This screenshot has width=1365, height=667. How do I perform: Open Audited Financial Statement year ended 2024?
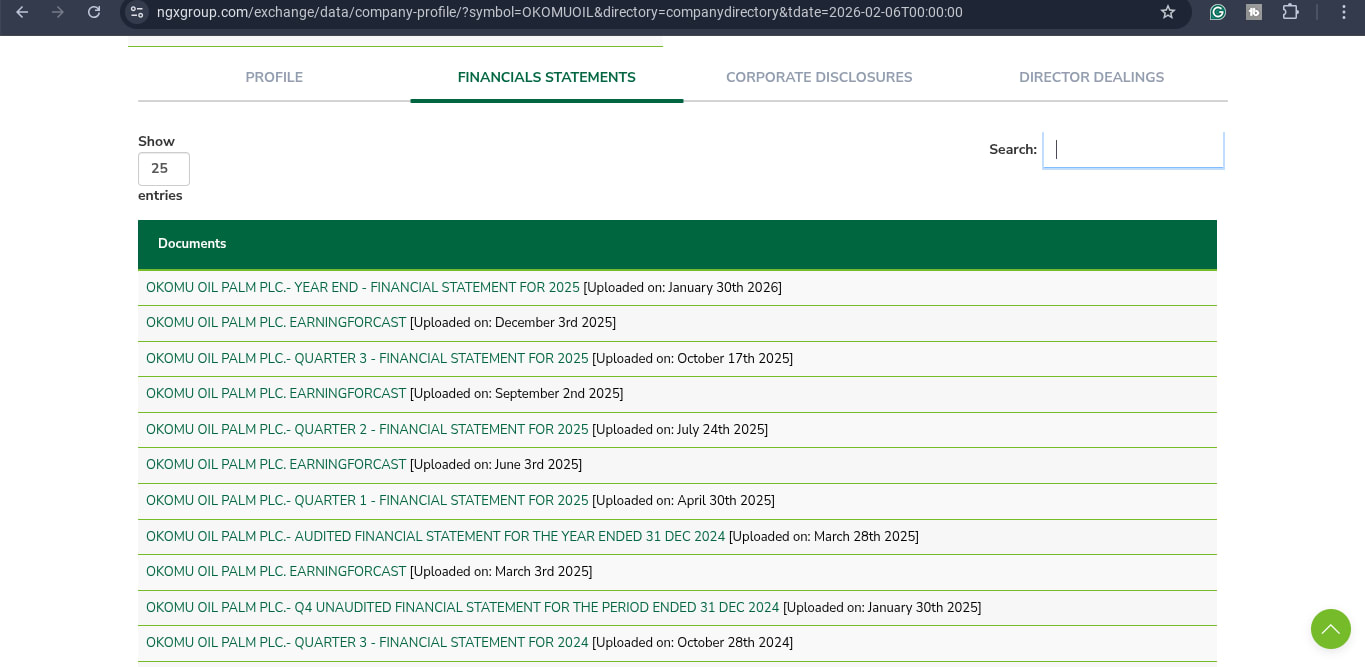pyautogui.click(x=436, y=537)
